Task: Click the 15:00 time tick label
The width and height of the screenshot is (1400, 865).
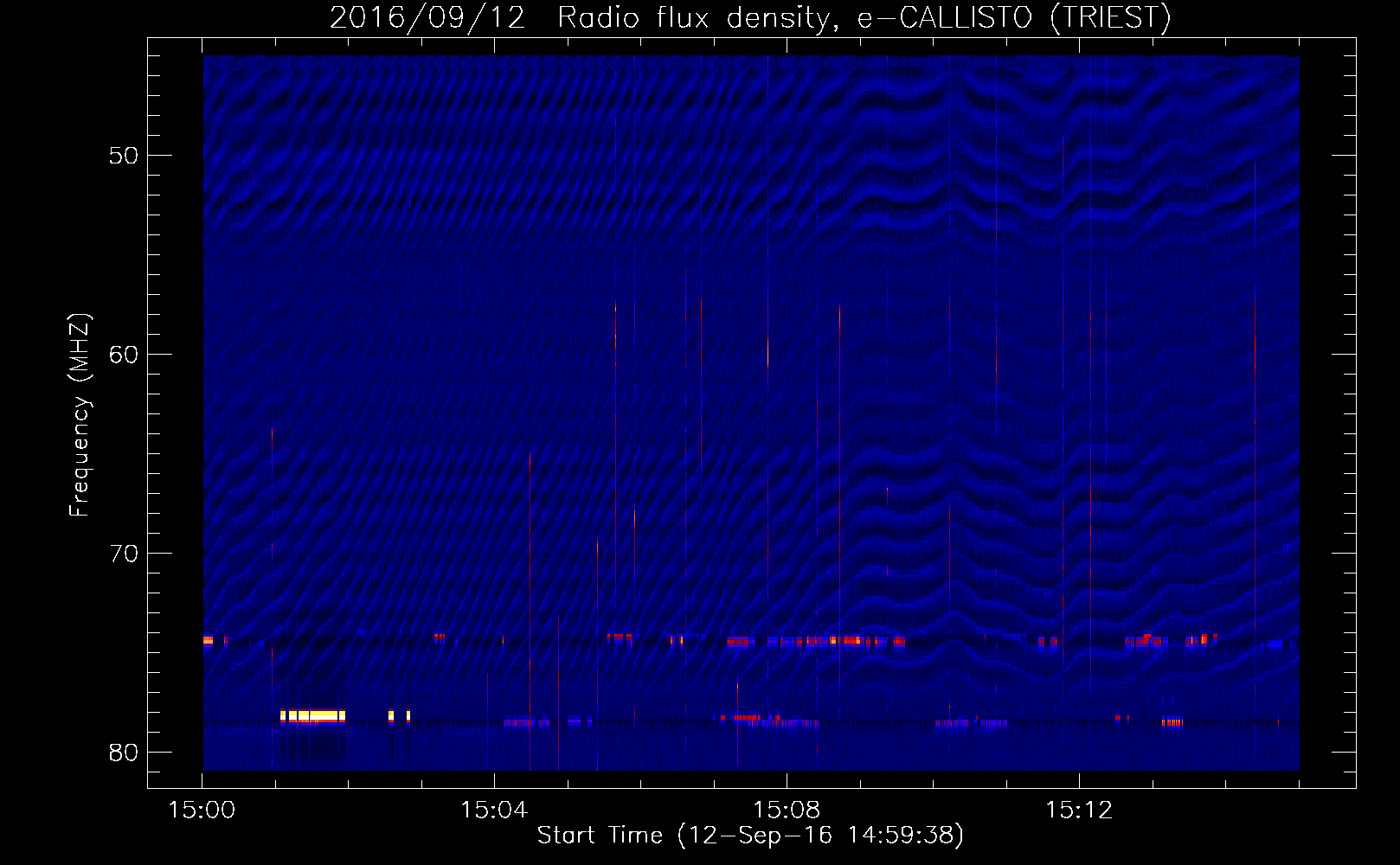Action: (x=202, y=810)
